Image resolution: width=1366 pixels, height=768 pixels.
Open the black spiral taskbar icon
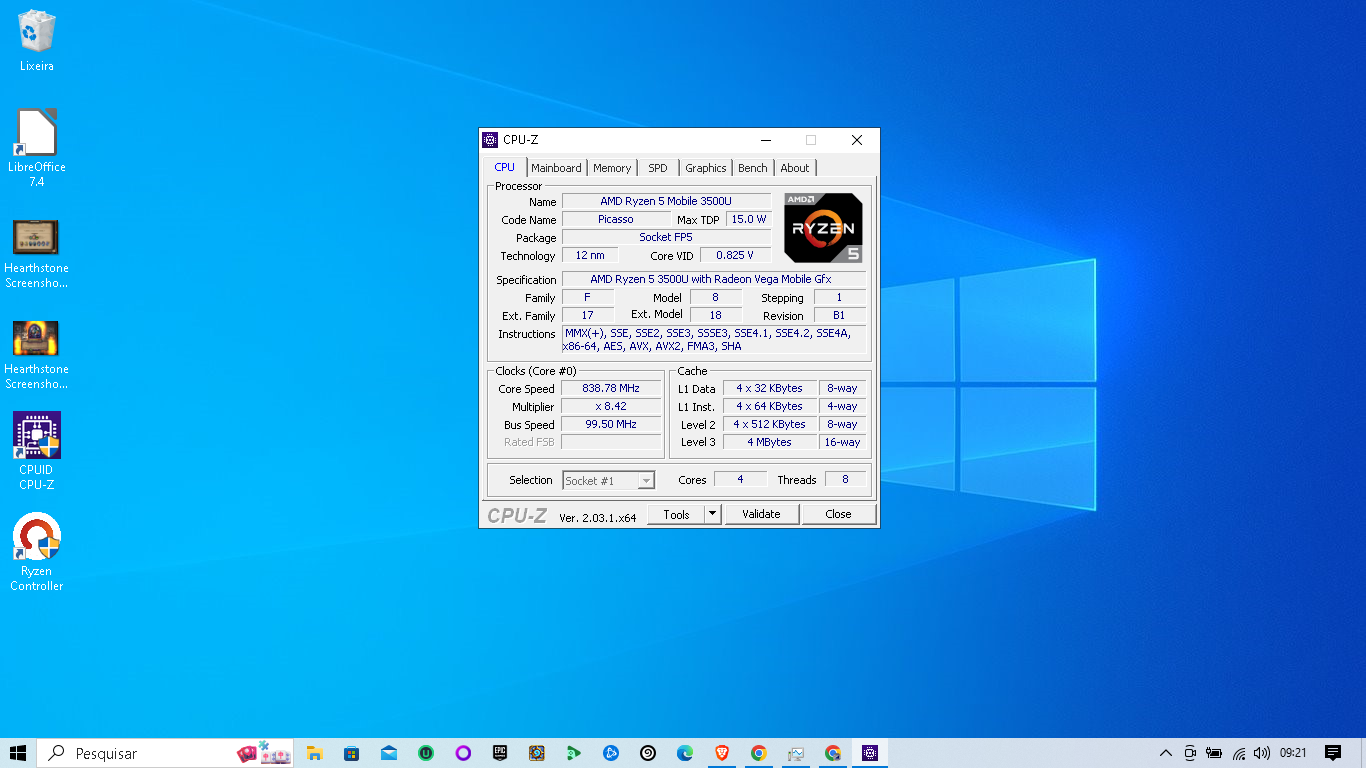pyautogui.click(x=648, y=753)
